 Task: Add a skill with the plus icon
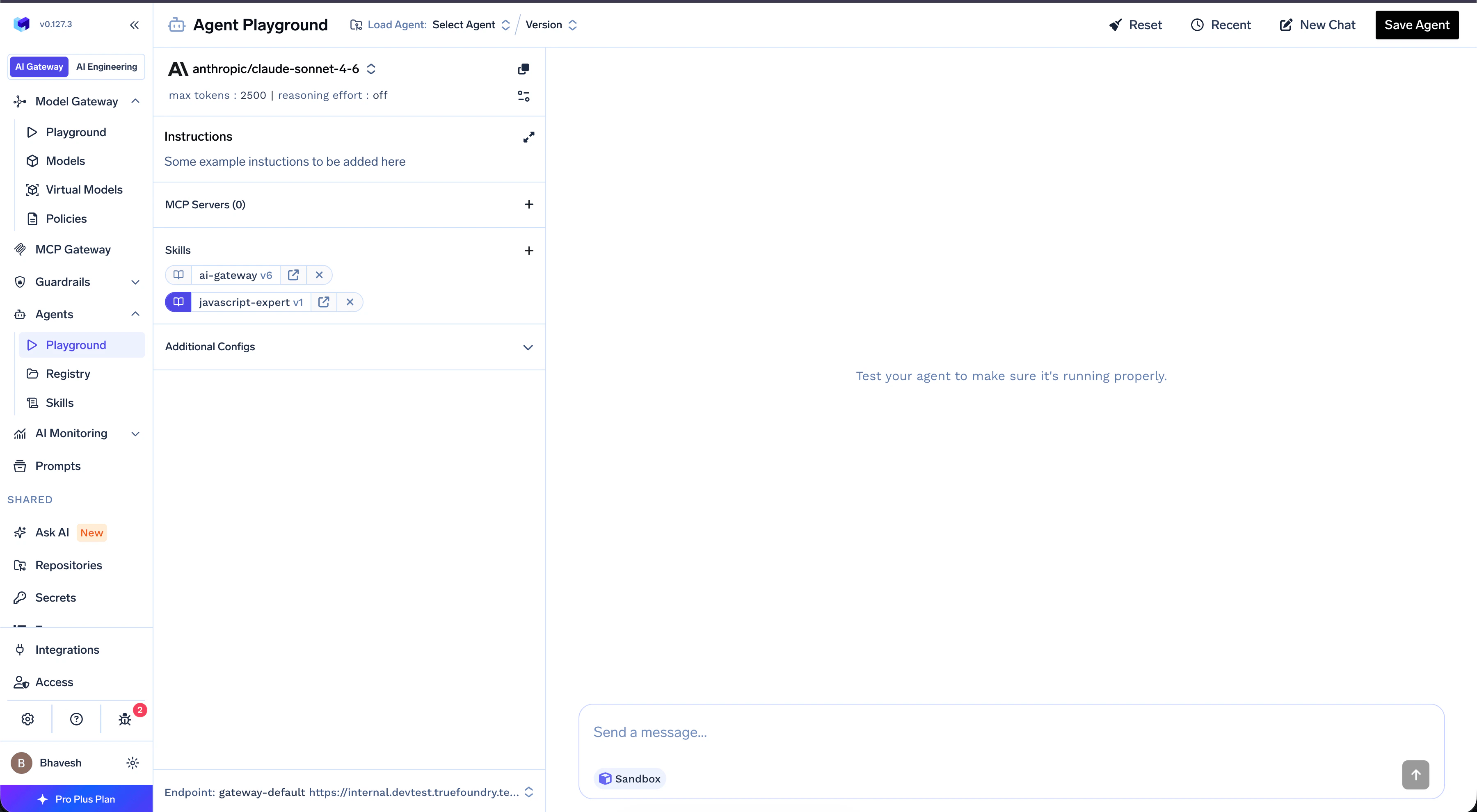pyautogui.click(x=529, y=251)
